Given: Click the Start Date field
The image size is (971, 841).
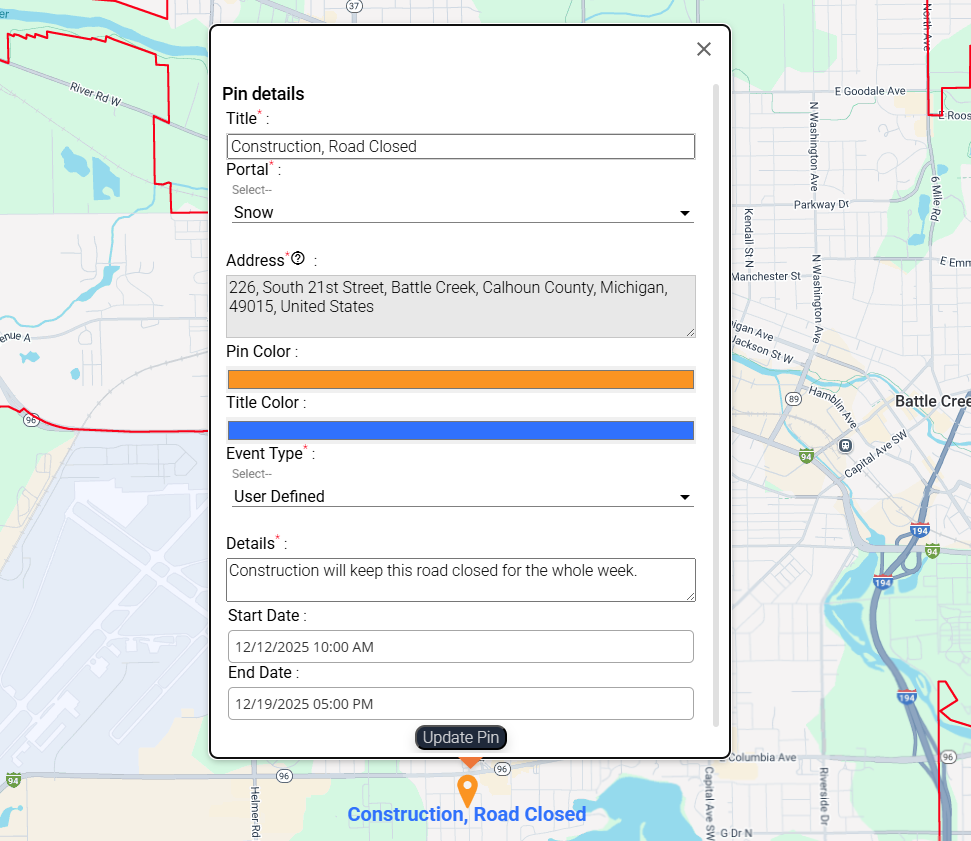Looking at the screenshot, I should [461, 646].
